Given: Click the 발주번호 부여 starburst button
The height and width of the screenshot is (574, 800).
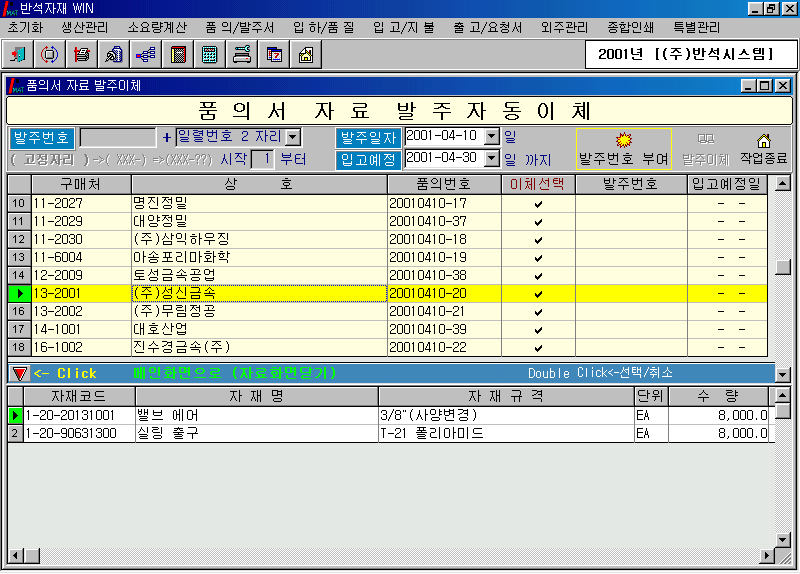Looking at the screenshot, I should (x=624, y=147).
